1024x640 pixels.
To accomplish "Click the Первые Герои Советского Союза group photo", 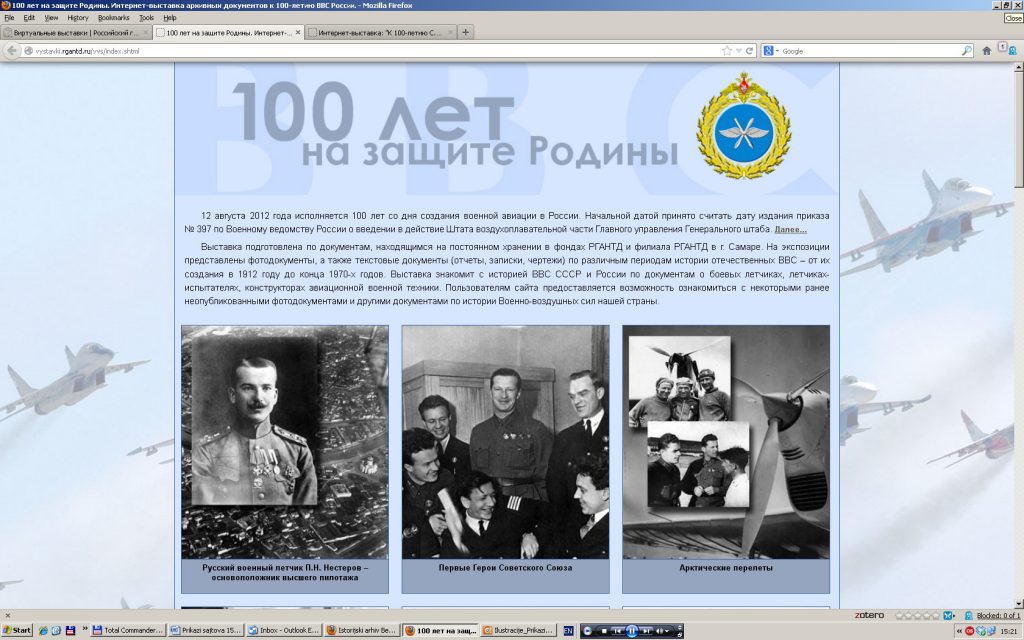I will 505,441.
